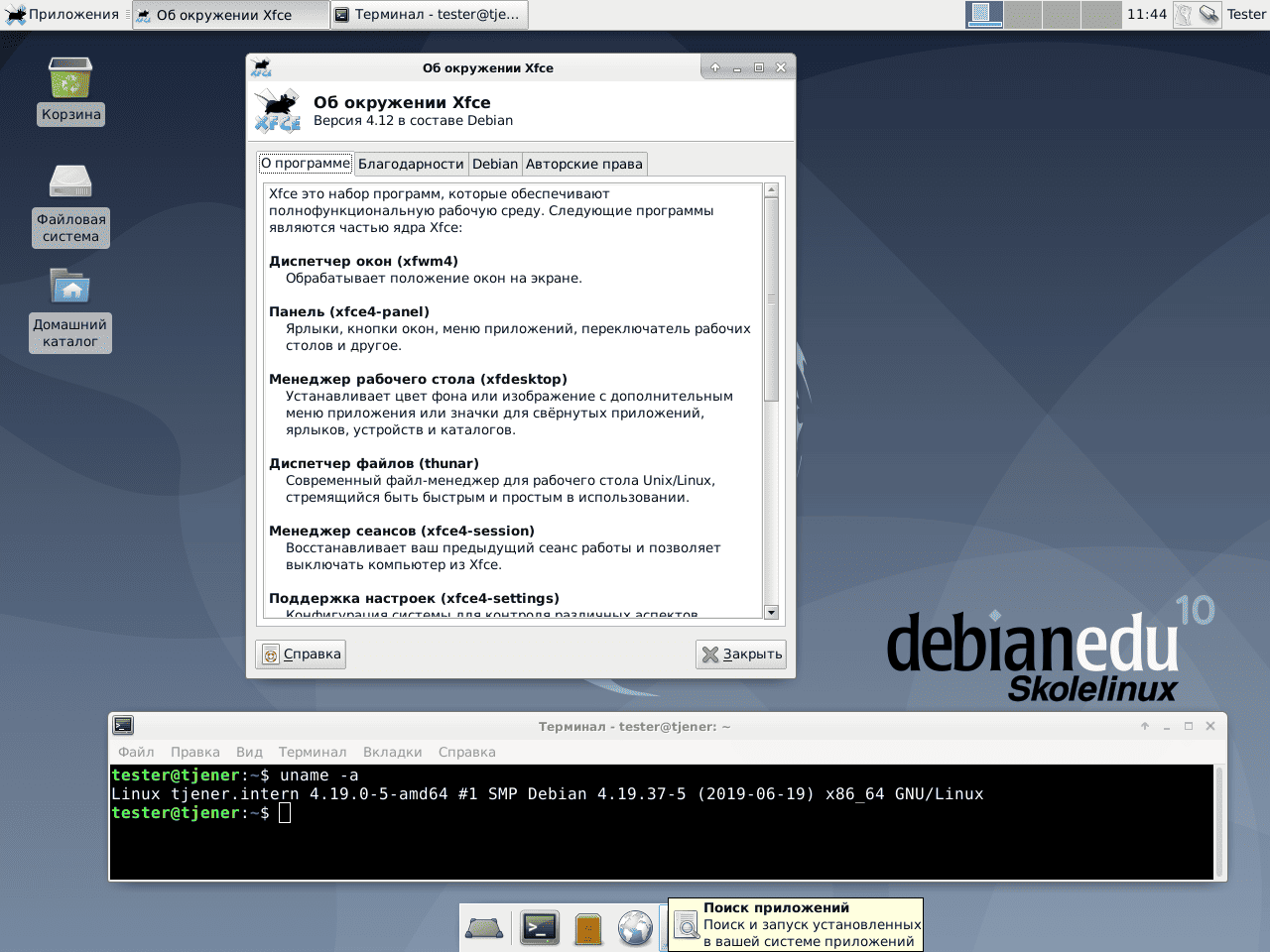Switch to the Debian tab
Image resolution: width=1270 pixels, height=952 pixels.
(x=495, y=164)
